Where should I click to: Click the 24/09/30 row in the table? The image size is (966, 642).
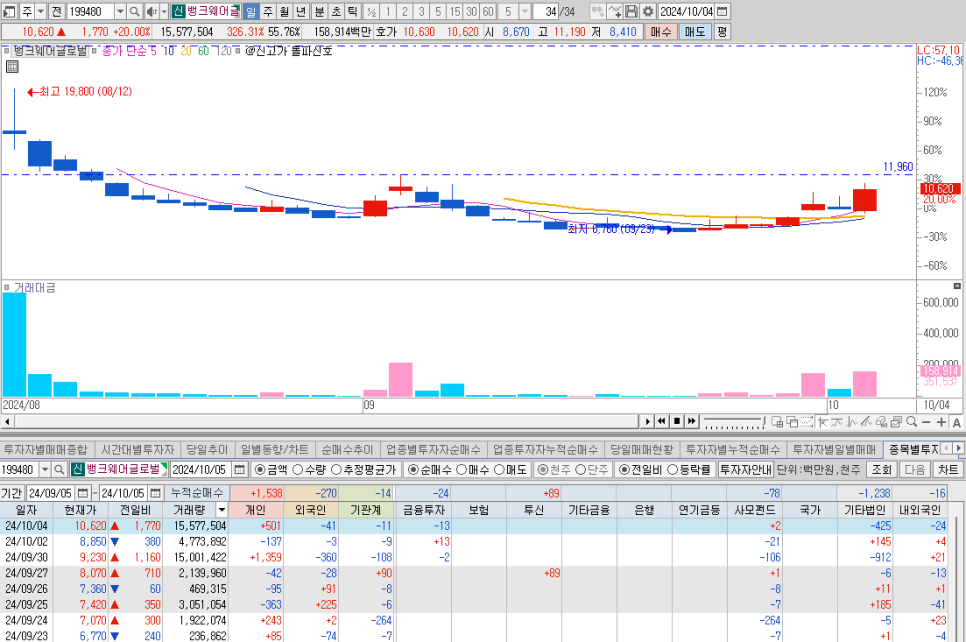pos(473,557)
